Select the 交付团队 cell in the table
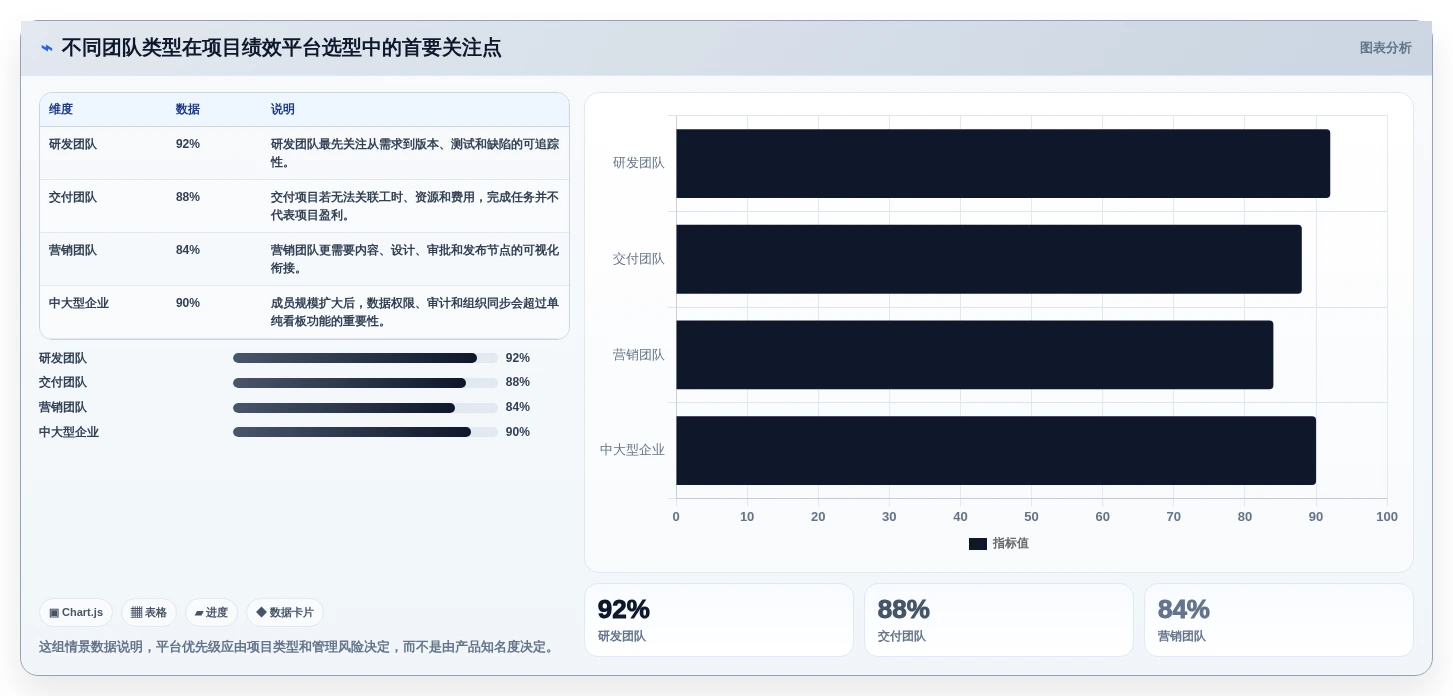The image size is (1453, 696). coord(73,197)
